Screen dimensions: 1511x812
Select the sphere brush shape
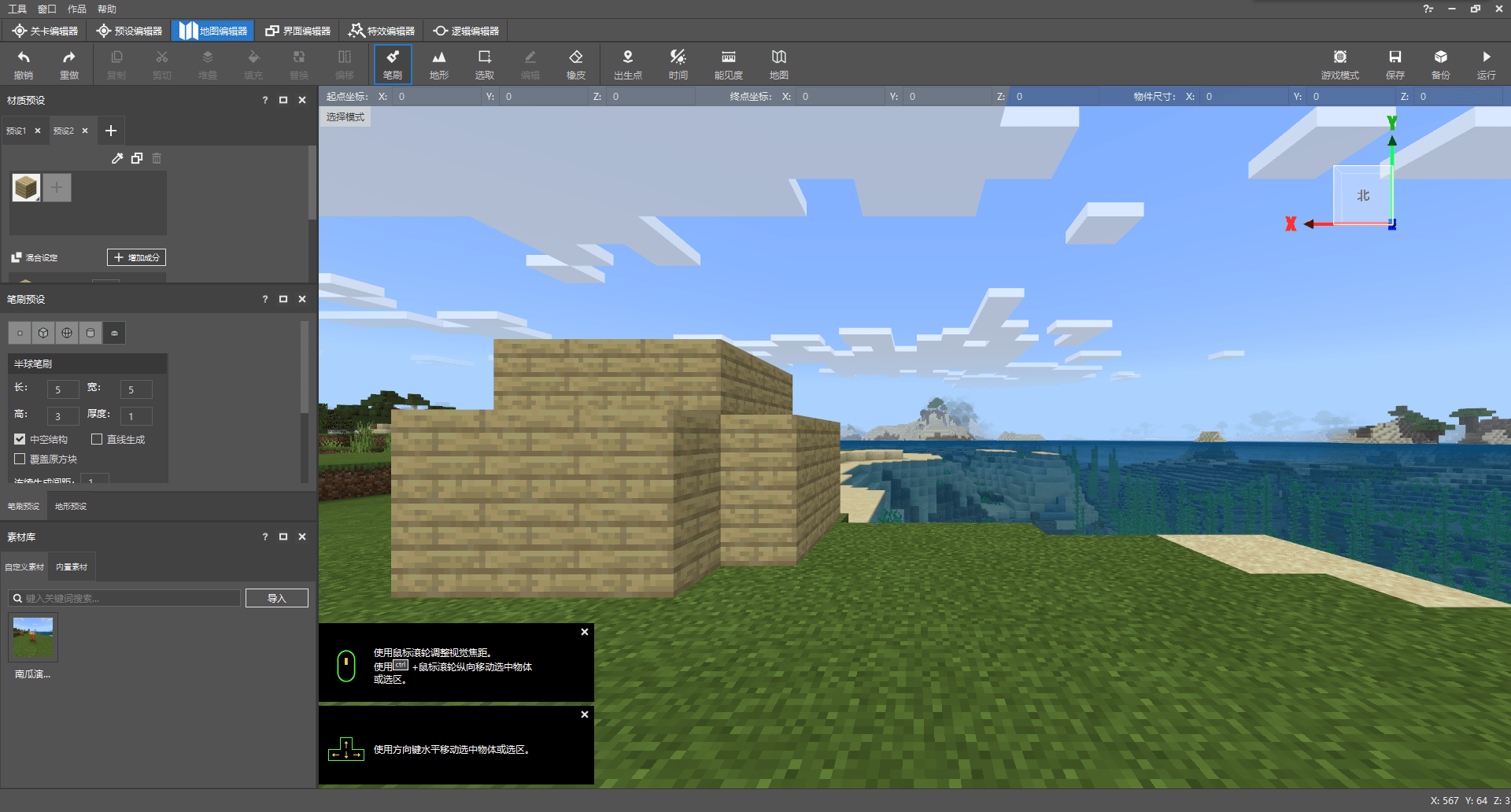click(x=67, y=333)
